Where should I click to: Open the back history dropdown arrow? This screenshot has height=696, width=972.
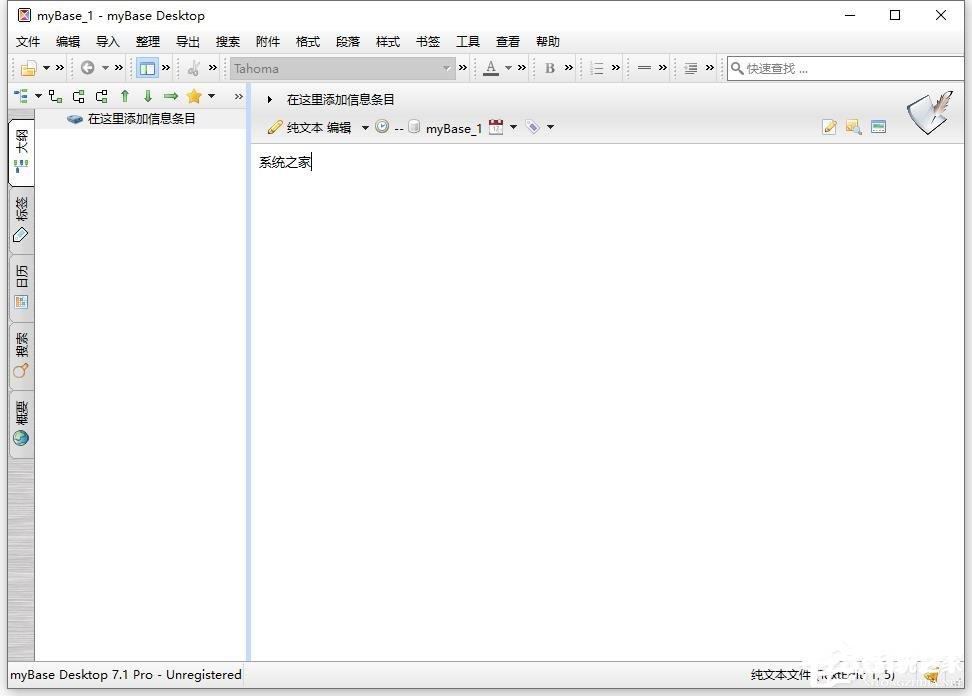pyautogui.click(x=105, y=68)
